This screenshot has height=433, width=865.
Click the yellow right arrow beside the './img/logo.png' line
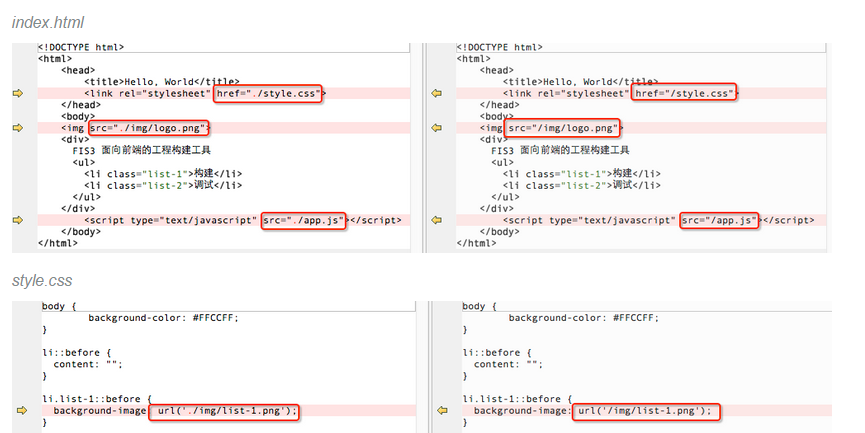(x=18, y=127)
